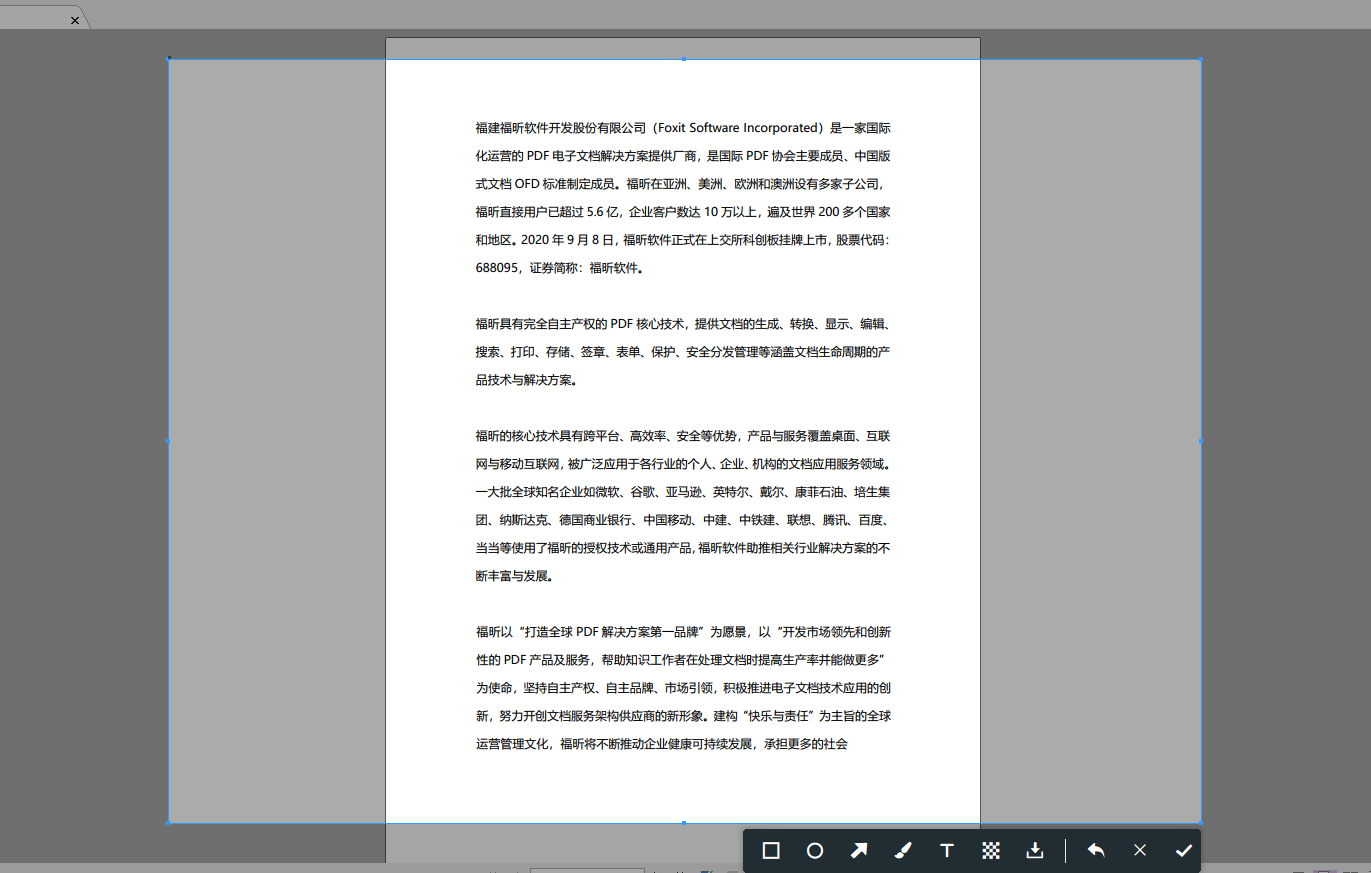Screen dimensions: 1371x873
Task: Close the tab at top left
Action: click(x=75, y=19)
